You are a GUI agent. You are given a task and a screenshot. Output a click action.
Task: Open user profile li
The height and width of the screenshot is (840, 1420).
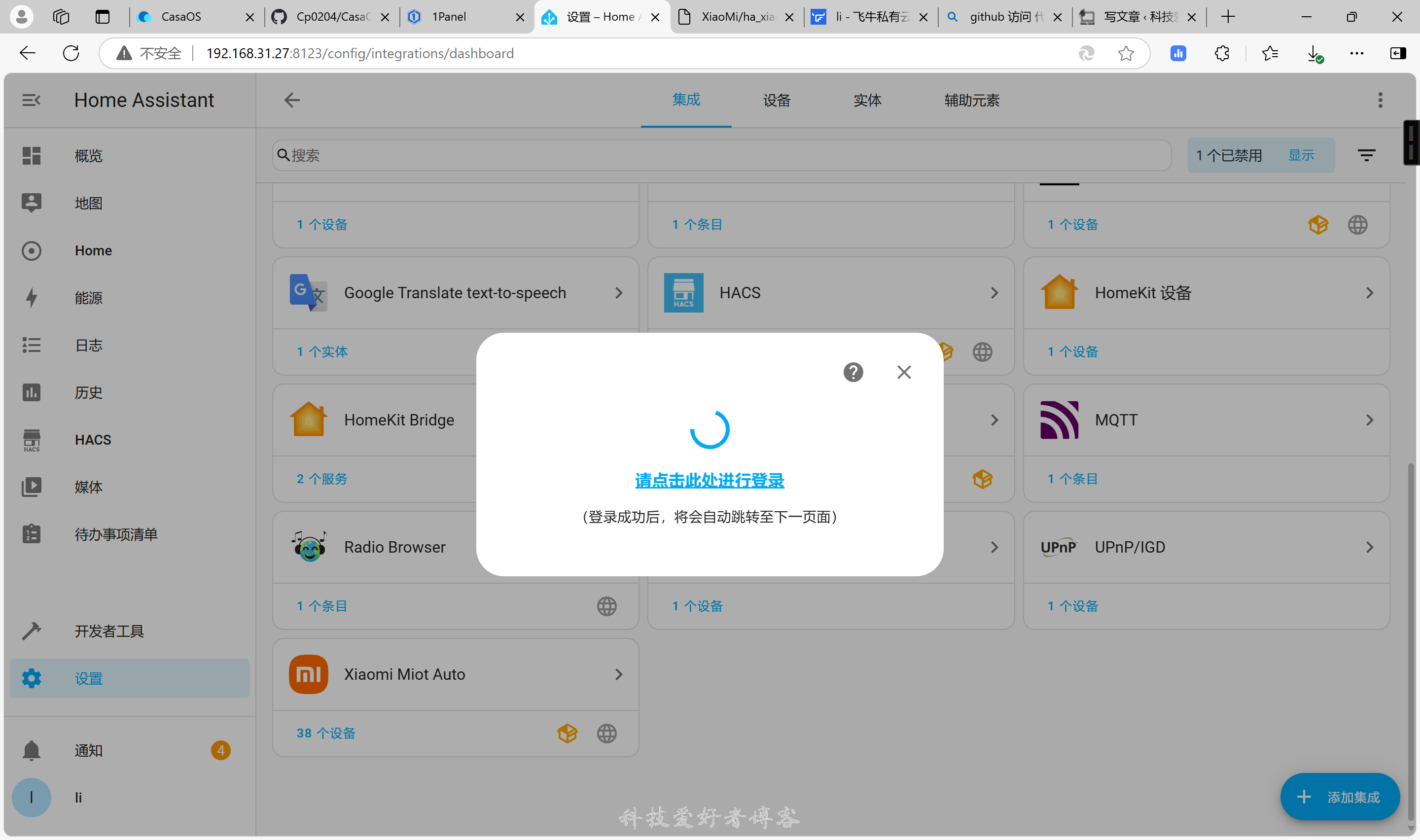click(x=130, y=798)
